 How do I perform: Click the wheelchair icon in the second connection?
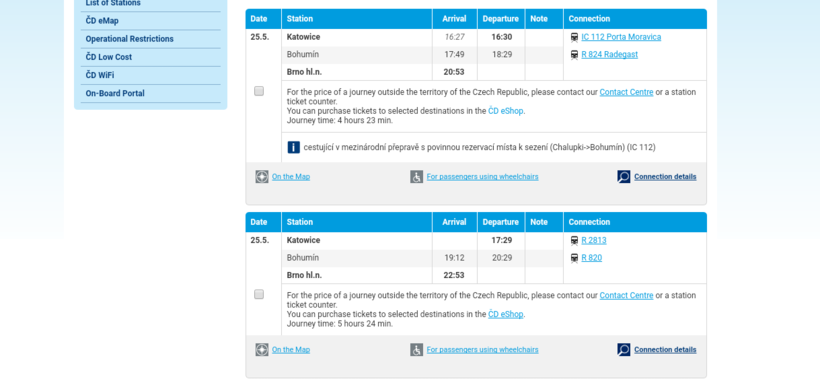[417, 350]
